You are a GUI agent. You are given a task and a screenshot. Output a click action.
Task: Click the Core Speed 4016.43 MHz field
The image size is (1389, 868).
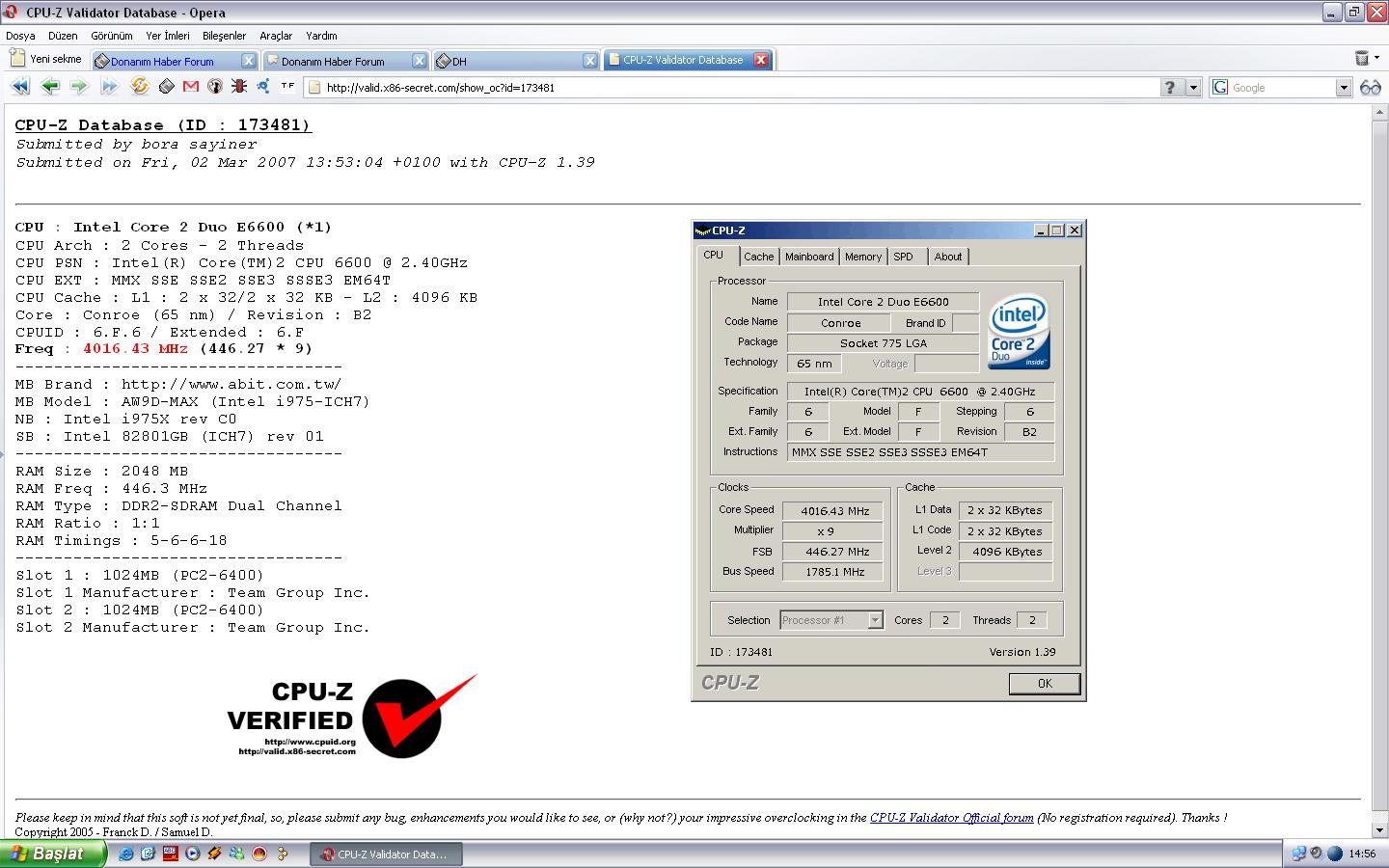[x=832, y=511]
